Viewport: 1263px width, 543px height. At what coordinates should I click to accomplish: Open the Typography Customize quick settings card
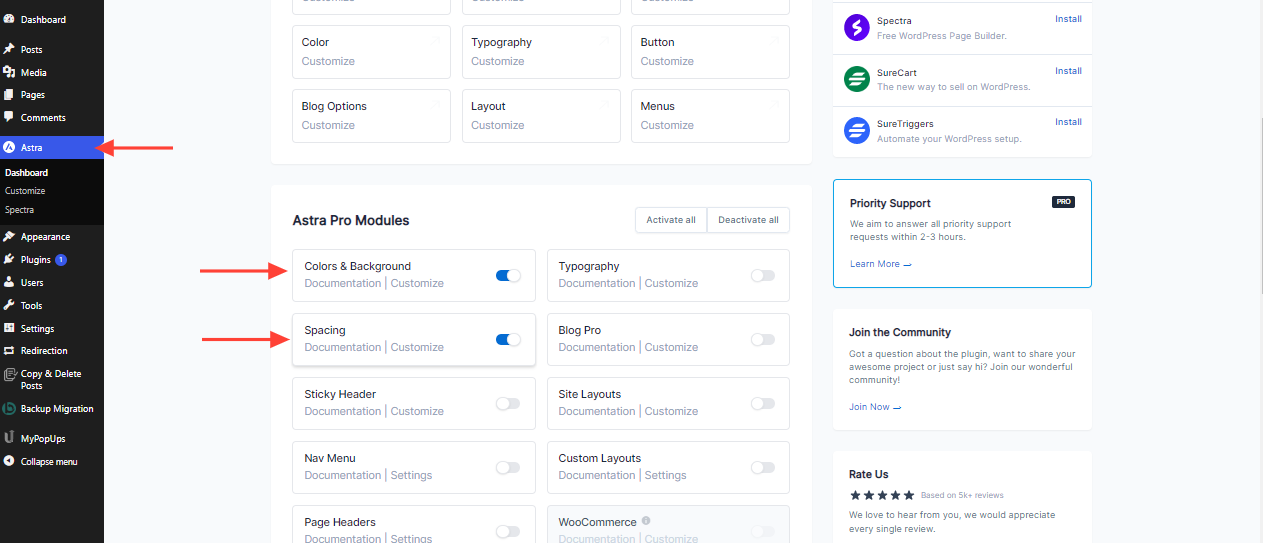540,52
